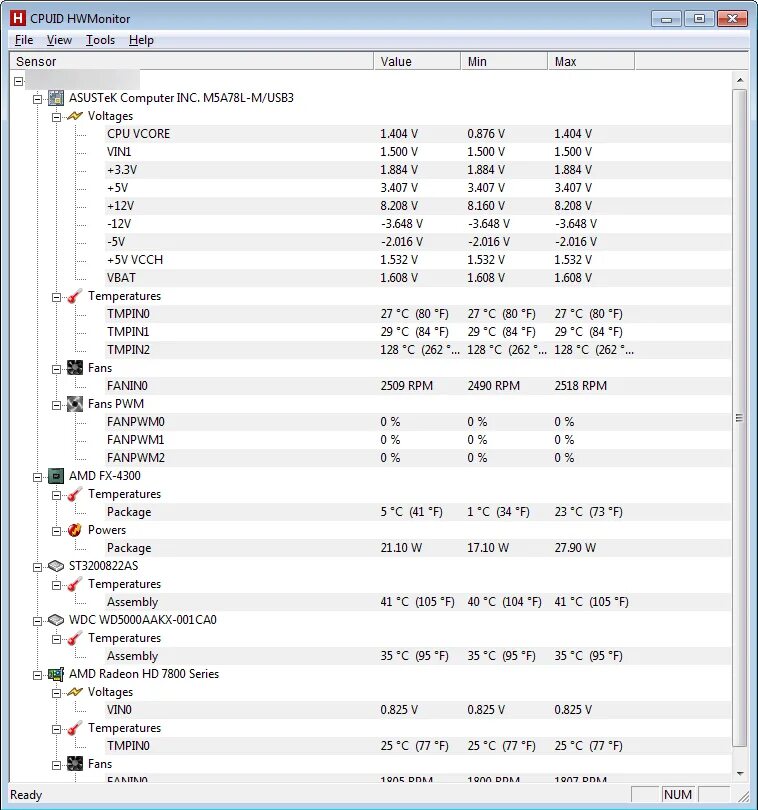This screenshot has width=758, height=810.
Task: Click the vertical scrollbar thumb
Action: coord(740,418)
